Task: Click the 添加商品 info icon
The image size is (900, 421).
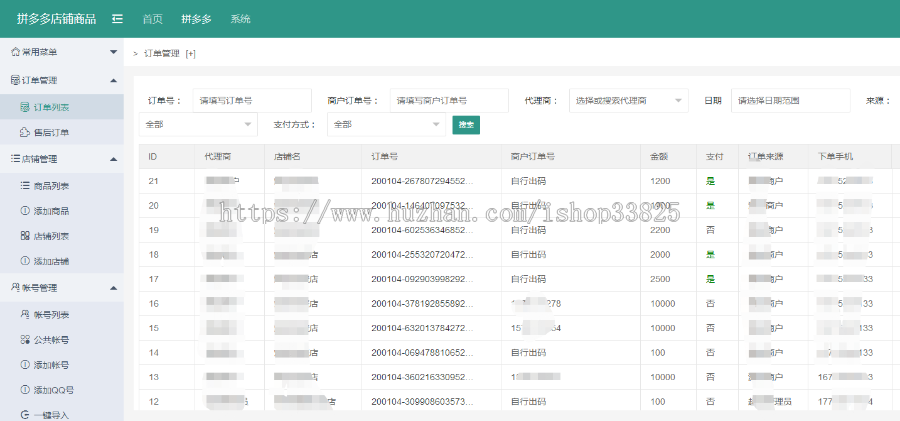Action: (x=25, y=211)
